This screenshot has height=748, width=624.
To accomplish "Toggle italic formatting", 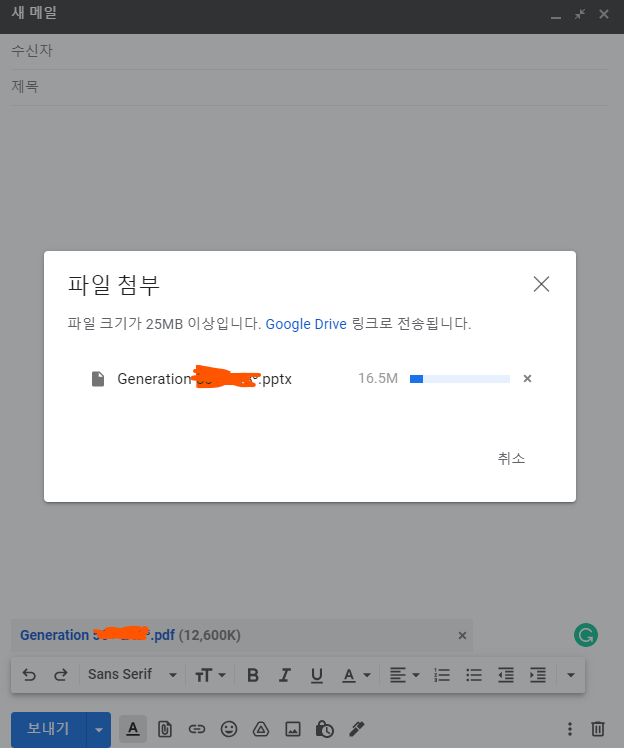I will tap(285, 675).
